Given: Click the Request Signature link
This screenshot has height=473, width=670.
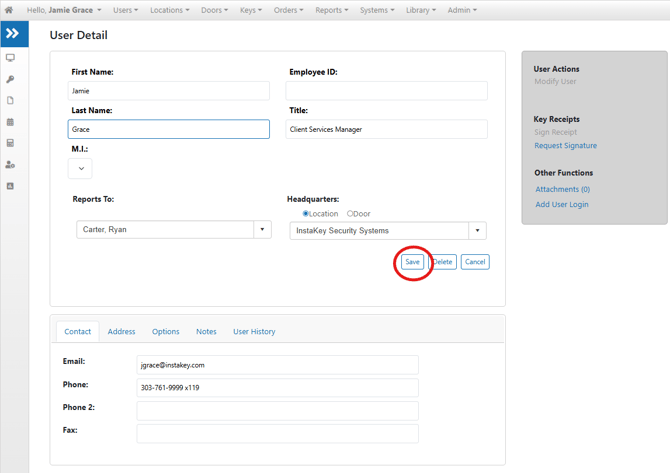Looking at the screenshot, I should 565,146.
